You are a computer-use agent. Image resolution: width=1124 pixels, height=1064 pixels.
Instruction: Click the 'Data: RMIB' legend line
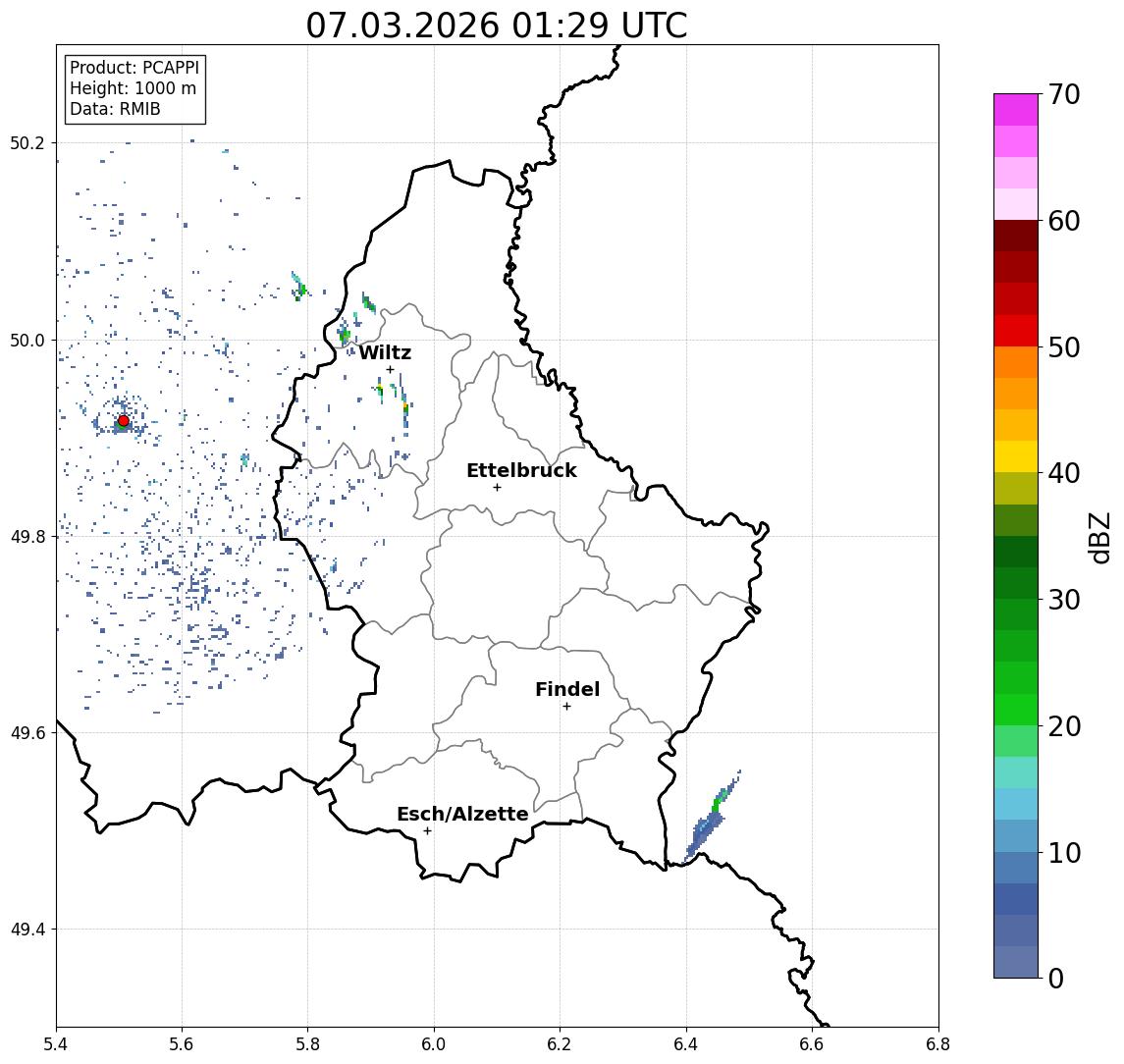click(x=115, y=109)
